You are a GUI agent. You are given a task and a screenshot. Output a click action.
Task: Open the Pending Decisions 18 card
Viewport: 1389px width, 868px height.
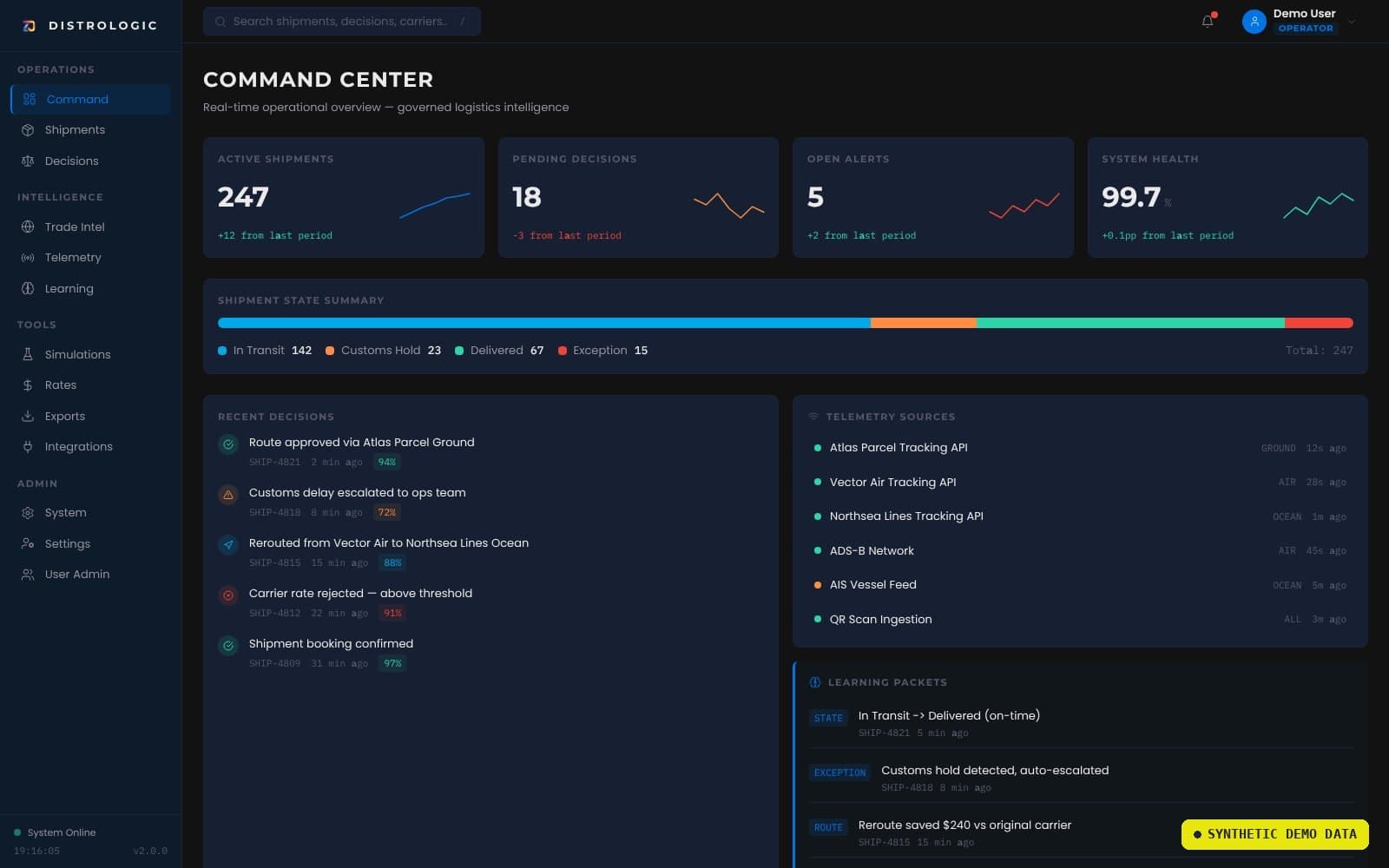(x=638, y=197)
